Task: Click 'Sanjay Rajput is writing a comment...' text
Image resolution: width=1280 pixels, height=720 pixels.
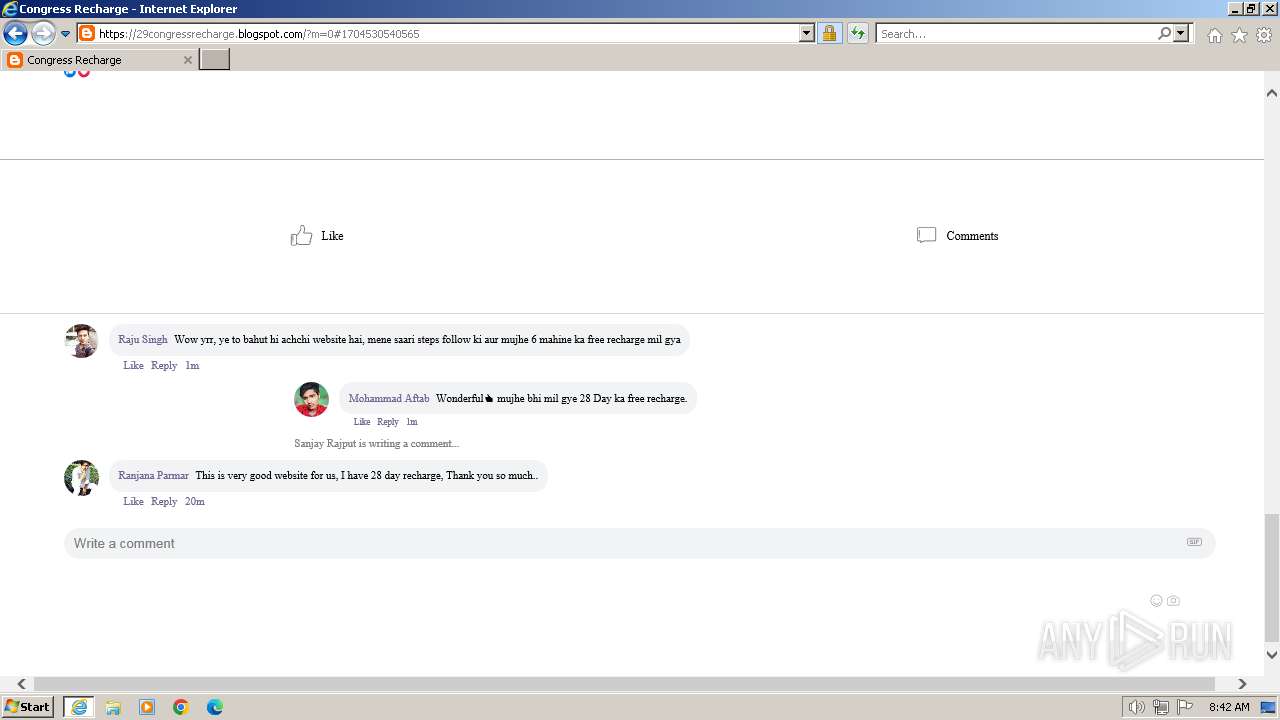Action: [376, 443]
